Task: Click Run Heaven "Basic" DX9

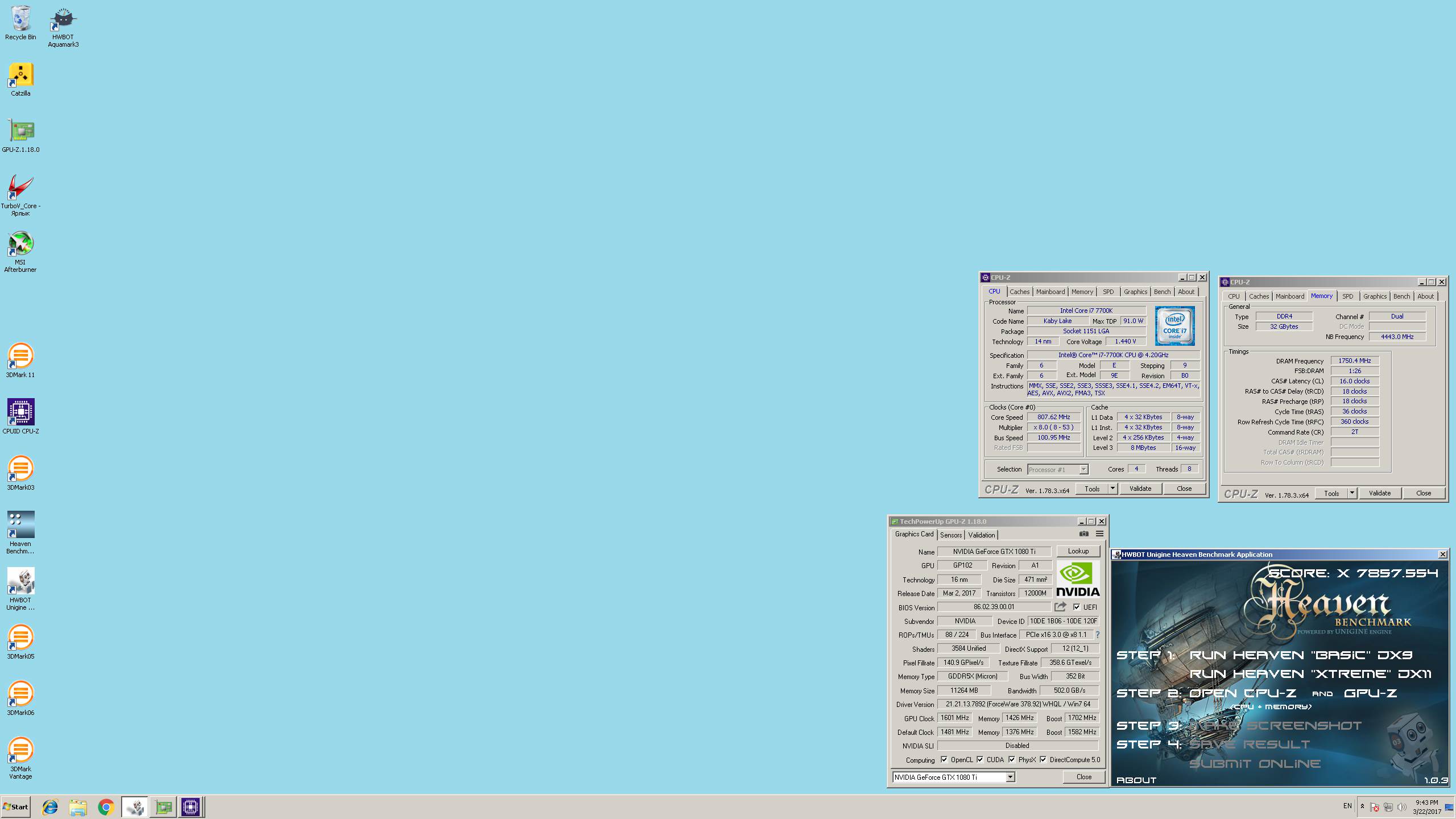Action: click(x=1301, y=655)
